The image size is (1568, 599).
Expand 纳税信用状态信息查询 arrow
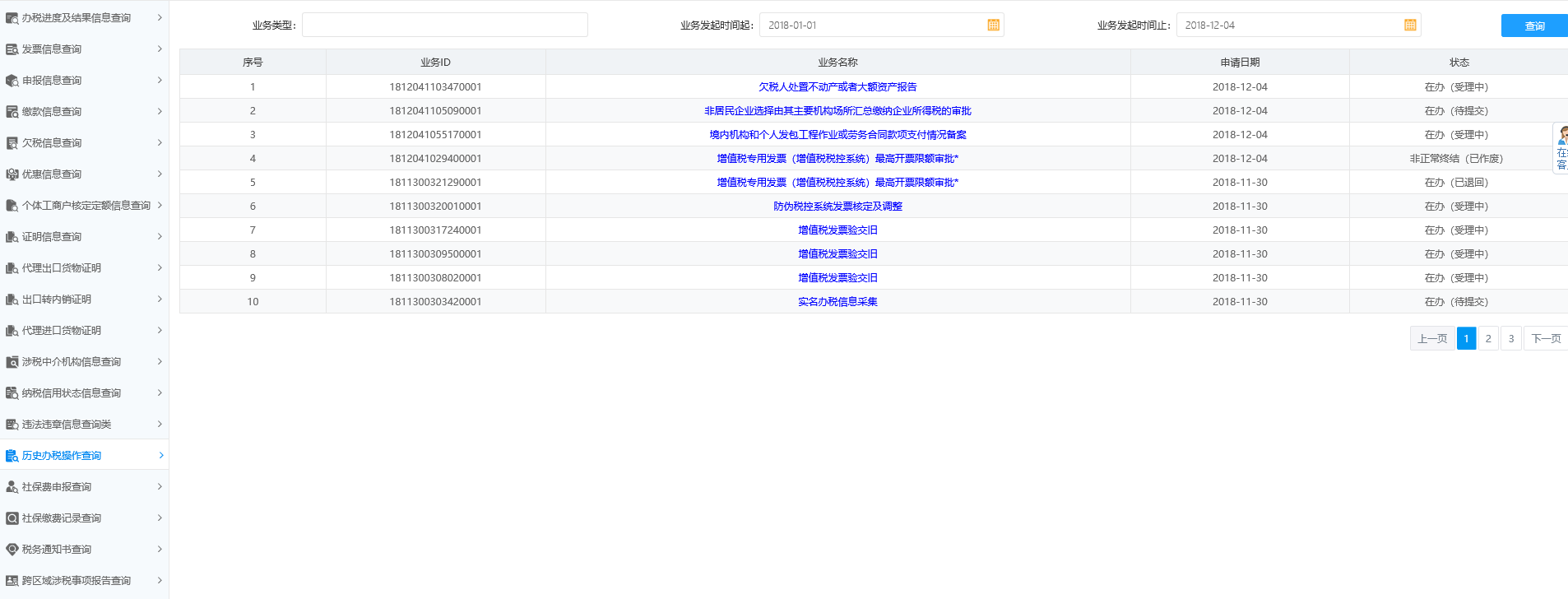coord(160,392)
